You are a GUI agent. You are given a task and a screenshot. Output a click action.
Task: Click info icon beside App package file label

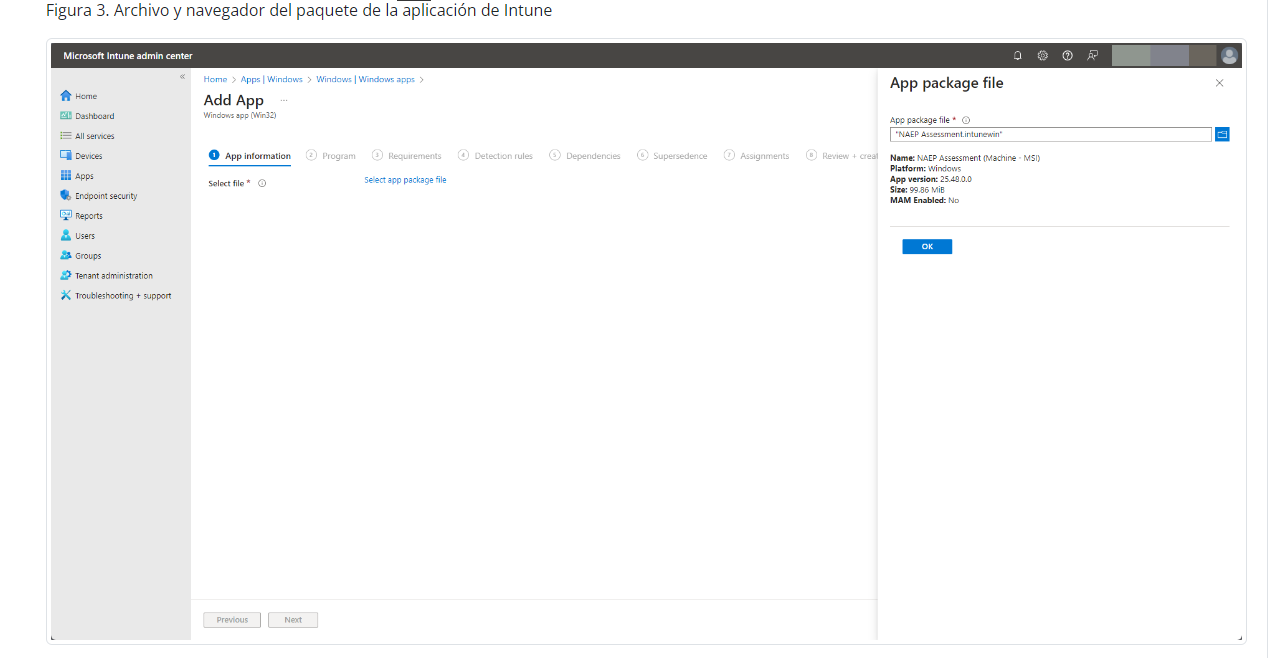(966, 120)
